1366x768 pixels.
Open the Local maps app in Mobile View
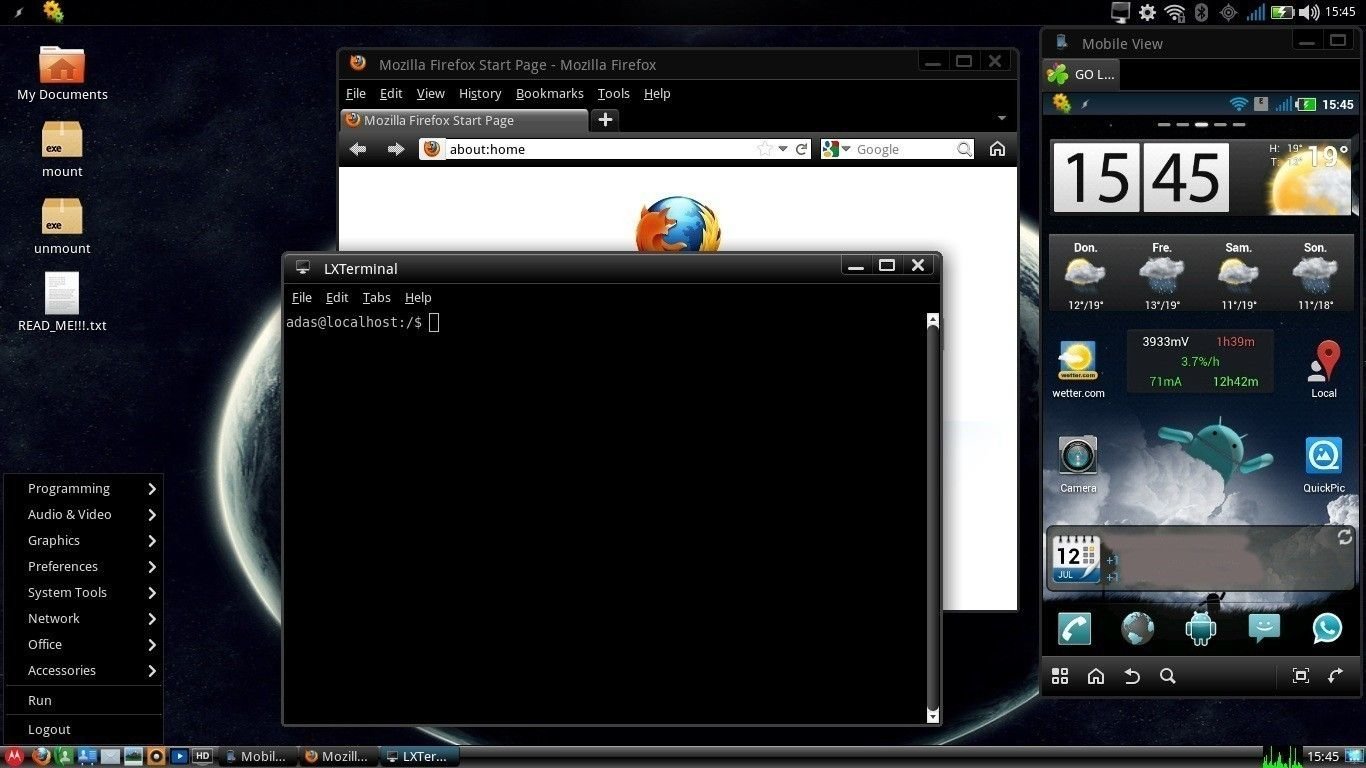click(x=1325, y=370)
